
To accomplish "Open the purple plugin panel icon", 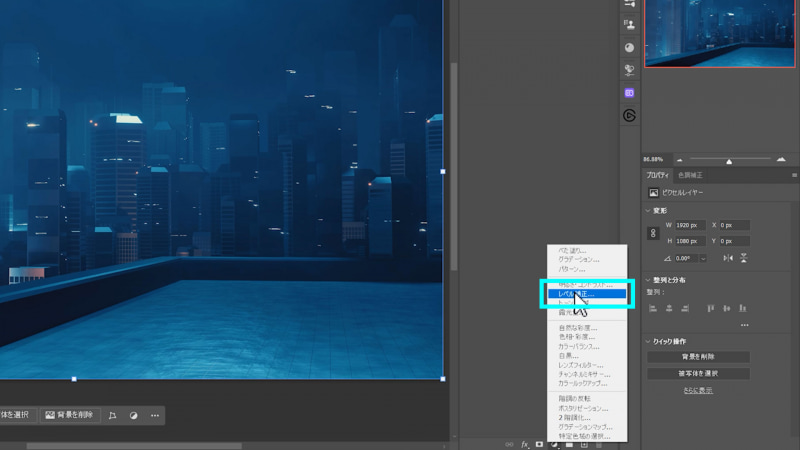I will (630, 93).
